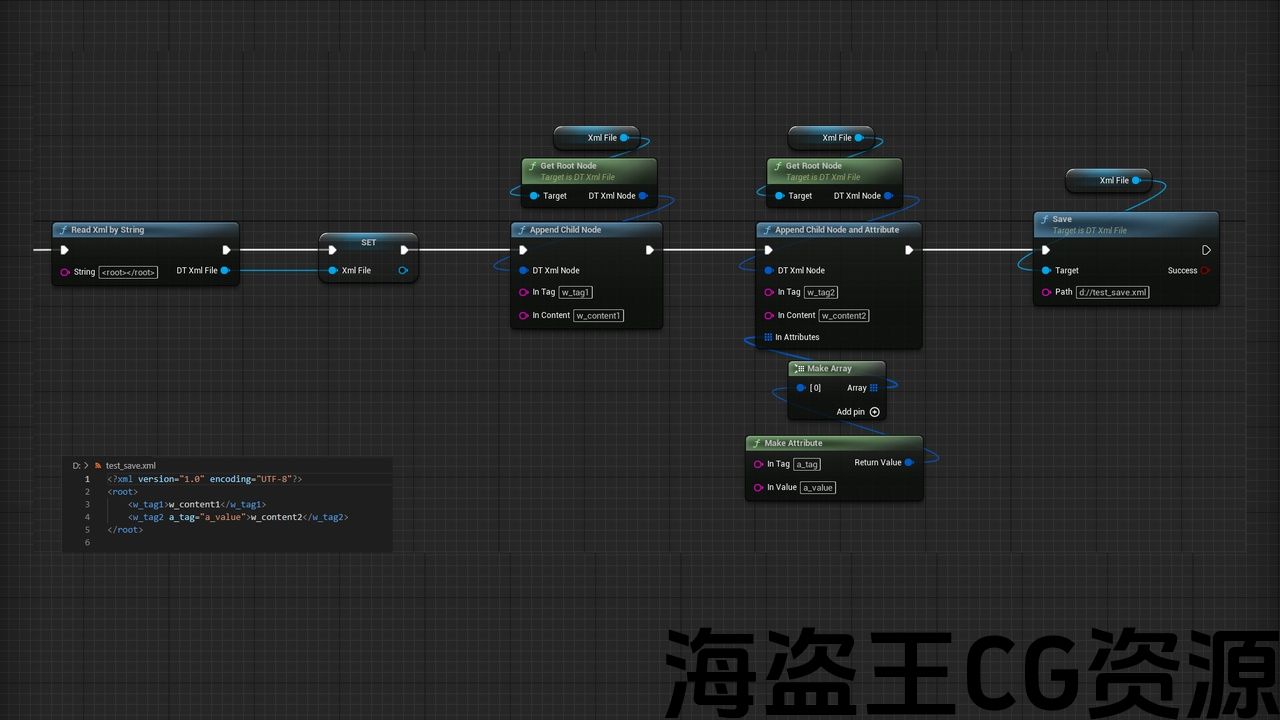Click the Add pin plus icon
Image resolution: width=1280 pixels, height=720 pixels.
(x=875, y=412)
